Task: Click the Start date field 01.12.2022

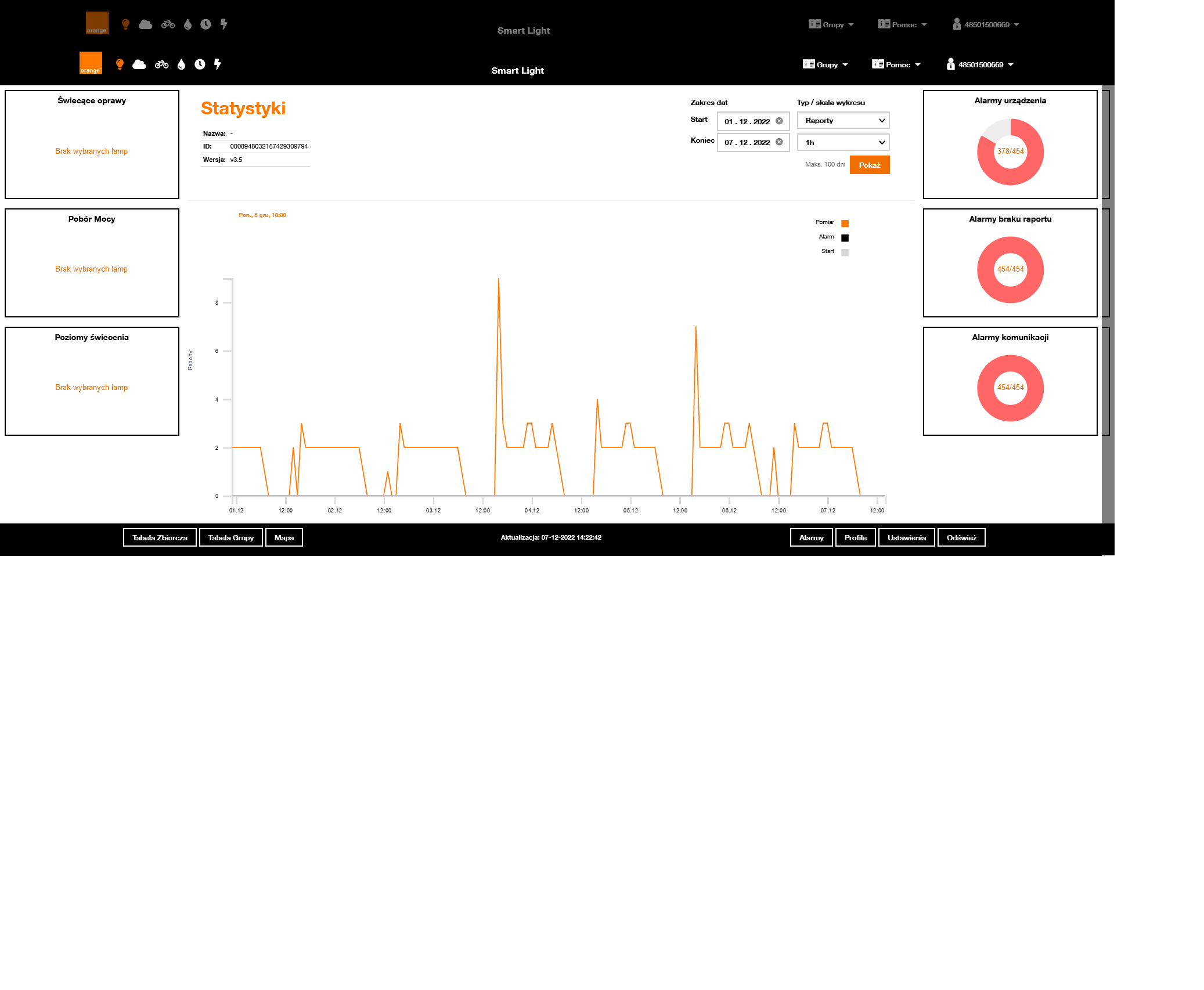Action: pyautogui.click(x=753, y=121)
